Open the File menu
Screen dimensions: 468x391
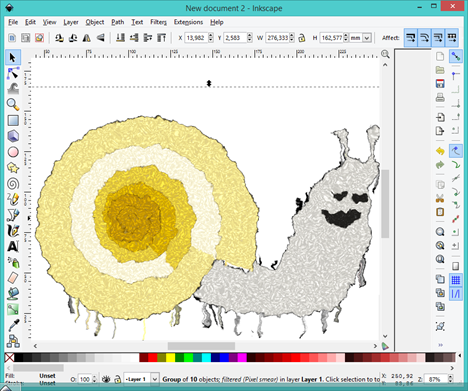(13, 22)
